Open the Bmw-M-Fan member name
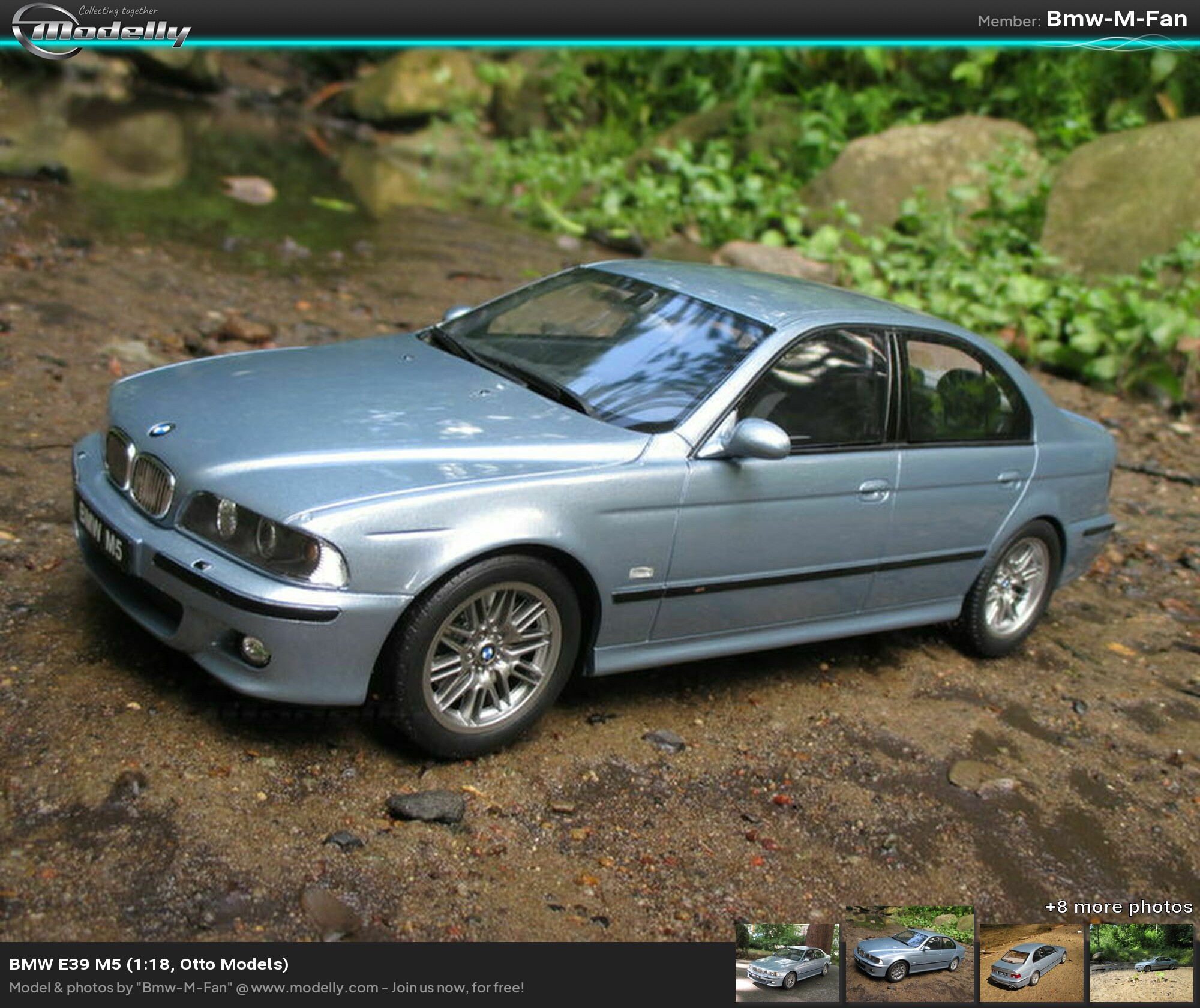Image resolution: width=1200 pixels, height=1008 pixels. coord(1117,19)
